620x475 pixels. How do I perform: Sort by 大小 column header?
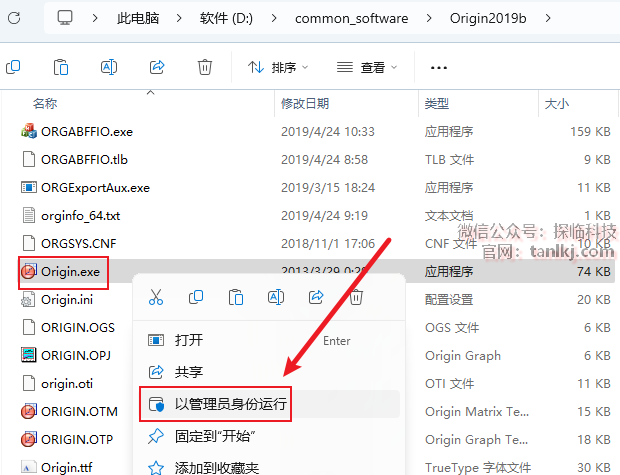(x=557, y=104)
